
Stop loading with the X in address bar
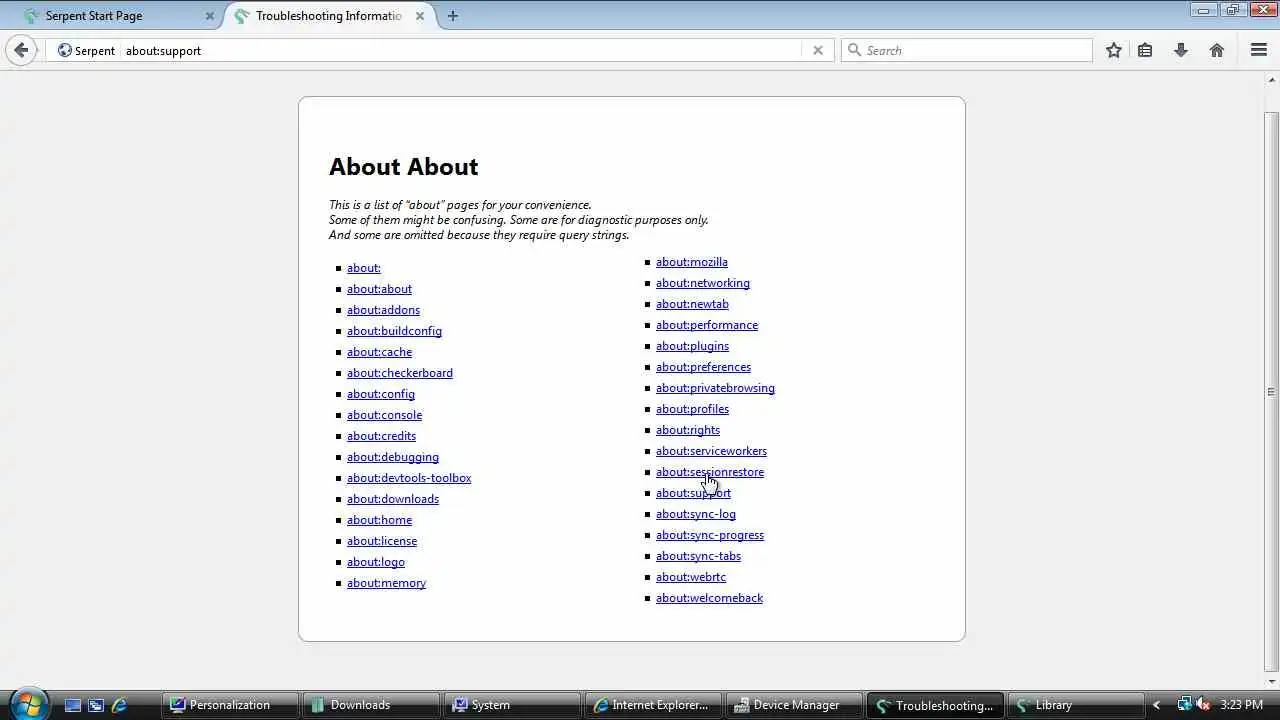818,50
